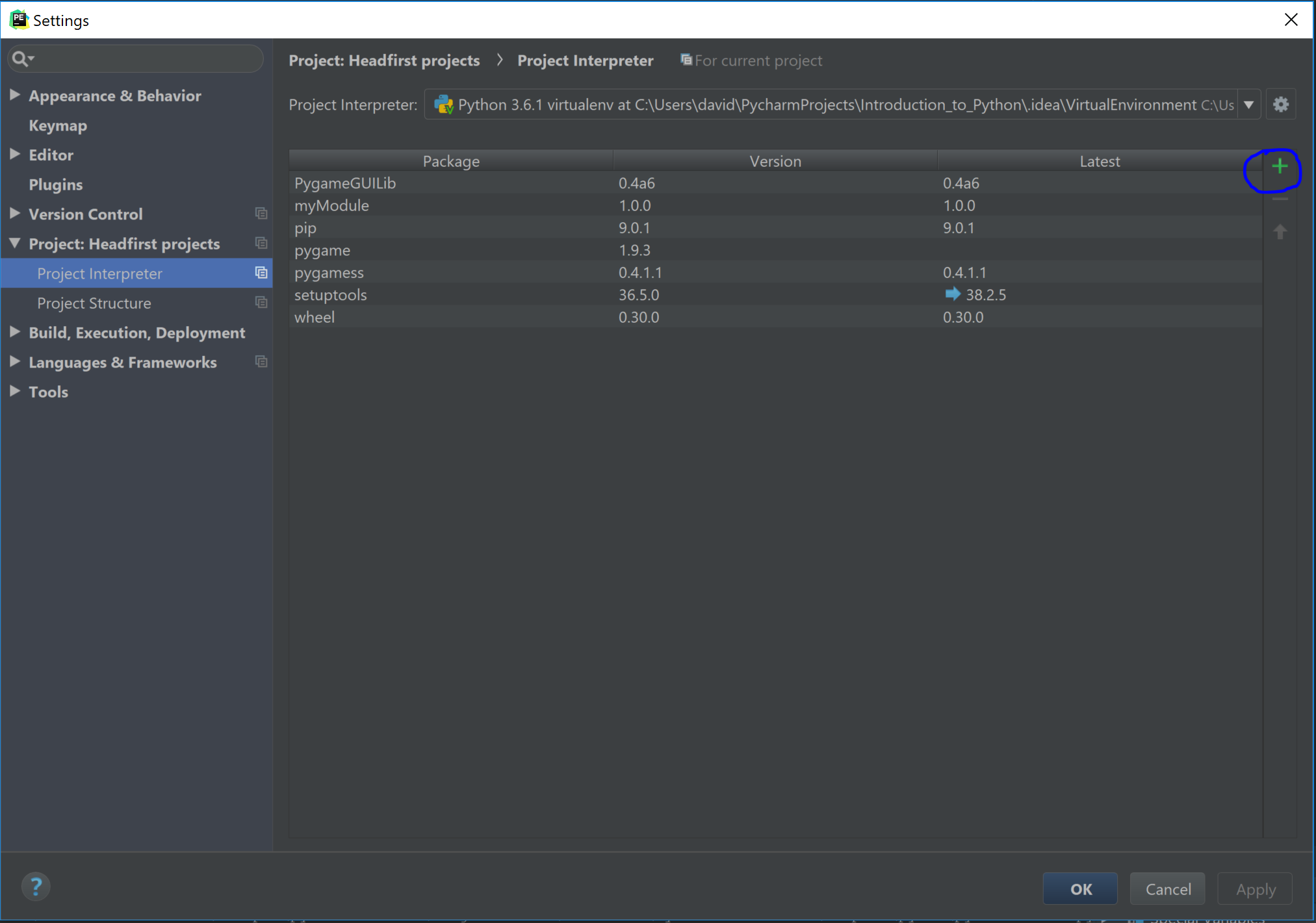1316x923 pixels.
Task: Click the Apply button
Action: (1255, 889)
